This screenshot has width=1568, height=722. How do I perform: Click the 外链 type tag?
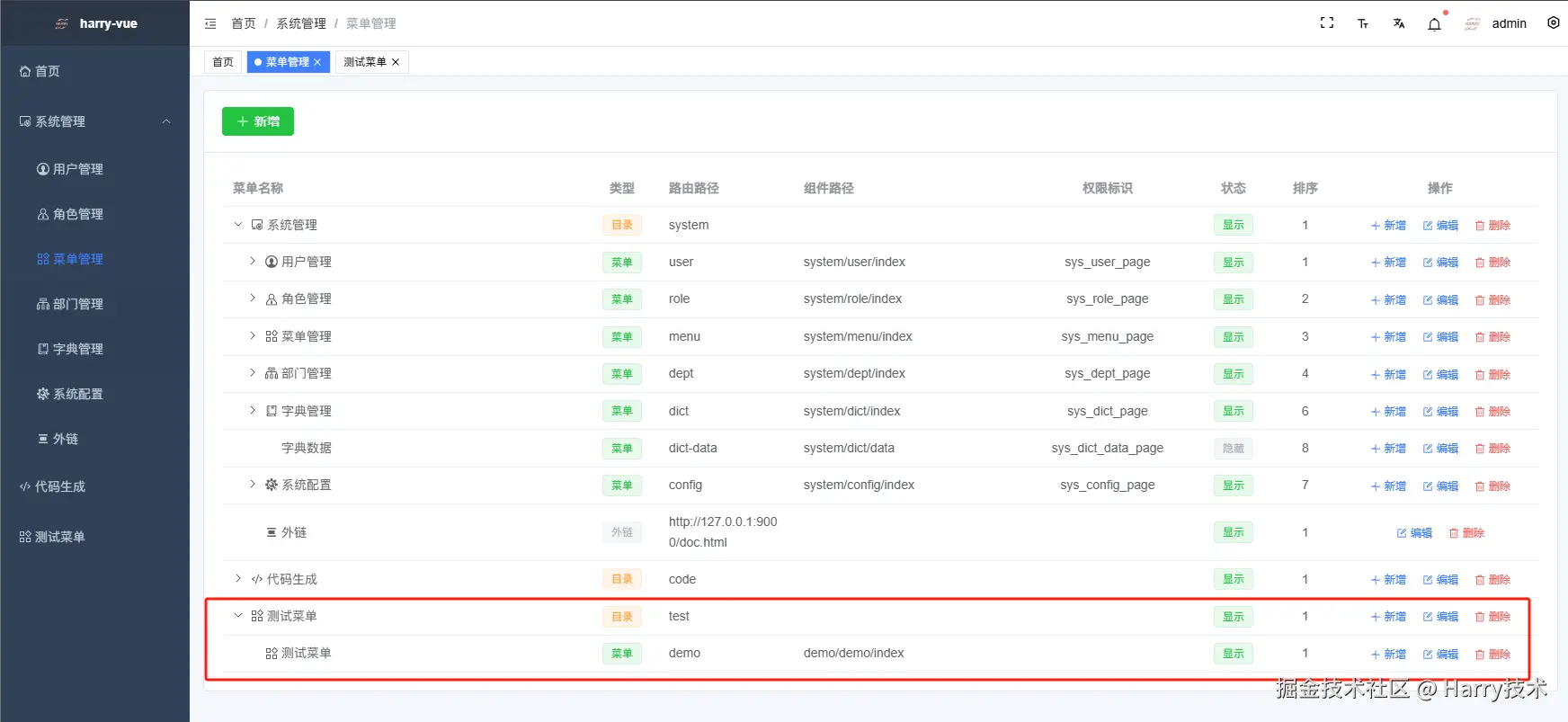622,532
